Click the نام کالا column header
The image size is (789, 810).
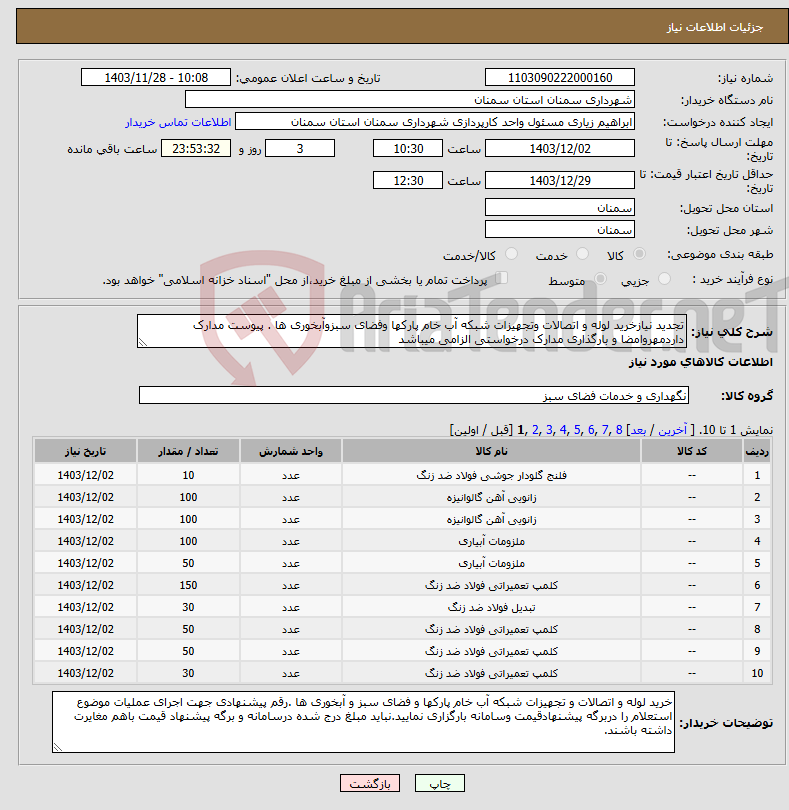pos(491,451)
